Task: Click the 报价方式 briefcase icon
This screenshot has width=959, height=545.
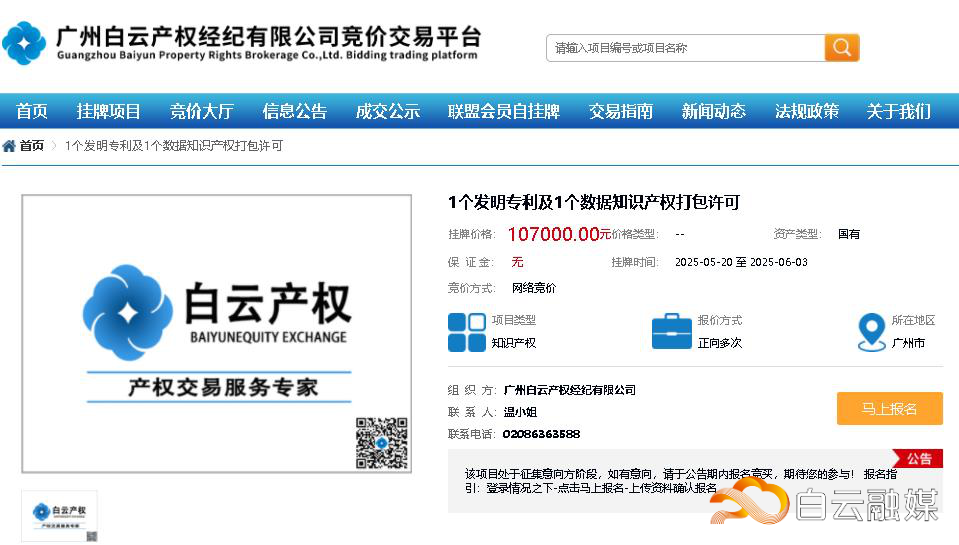Action: [672, 332]
